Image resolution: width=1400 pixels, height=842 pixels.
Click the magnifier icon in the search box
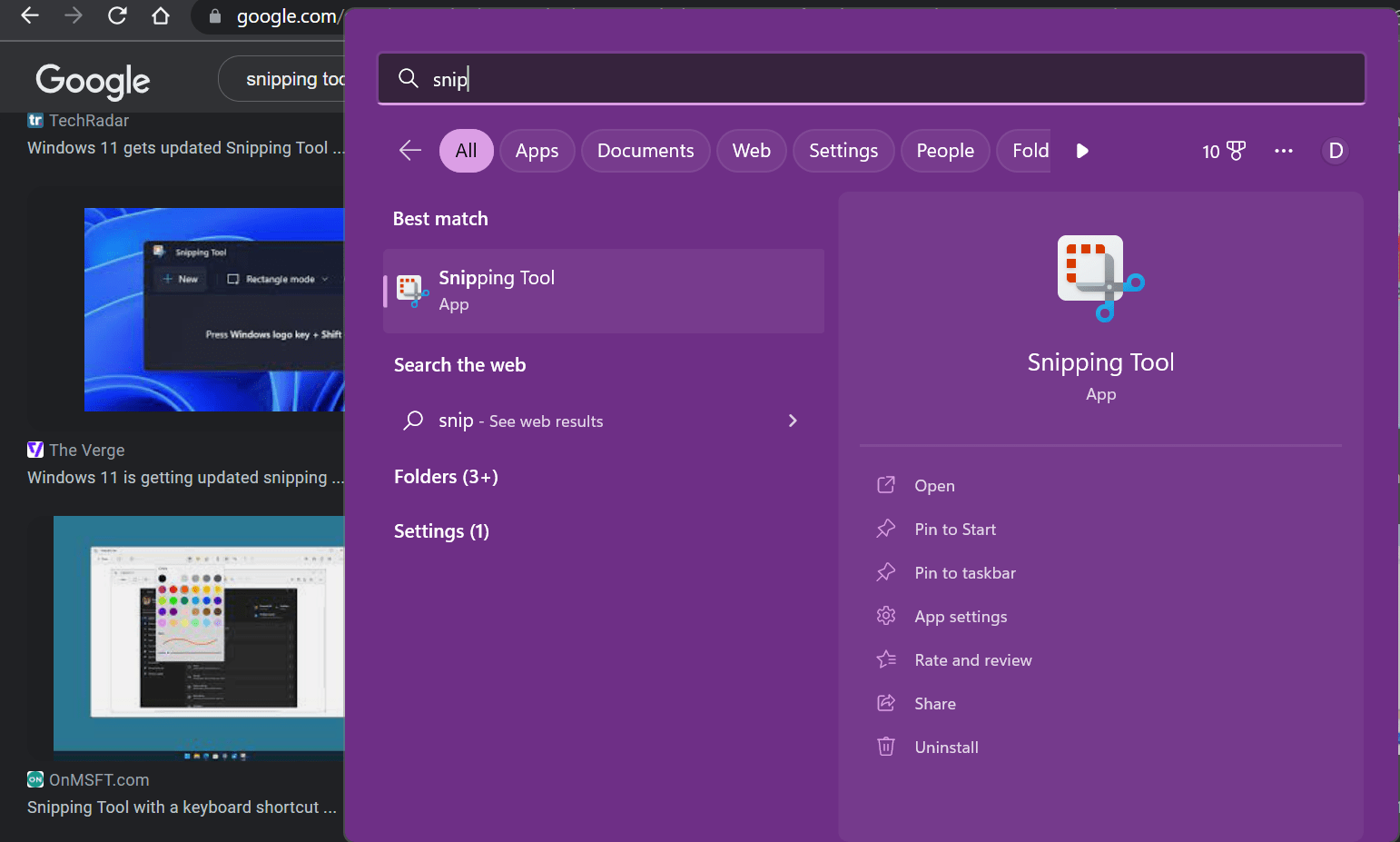(x=409, y=79)
